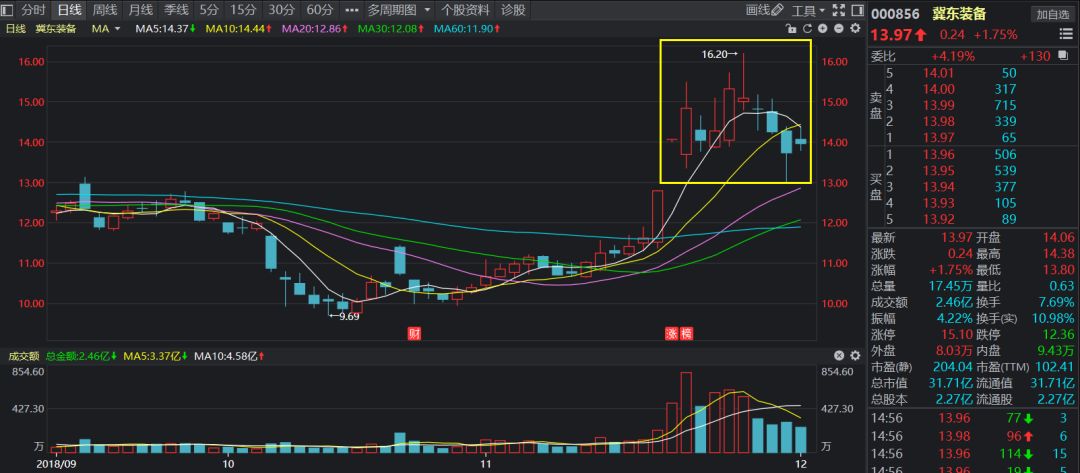Select the 30分 period tab

[x=281, y=10]
